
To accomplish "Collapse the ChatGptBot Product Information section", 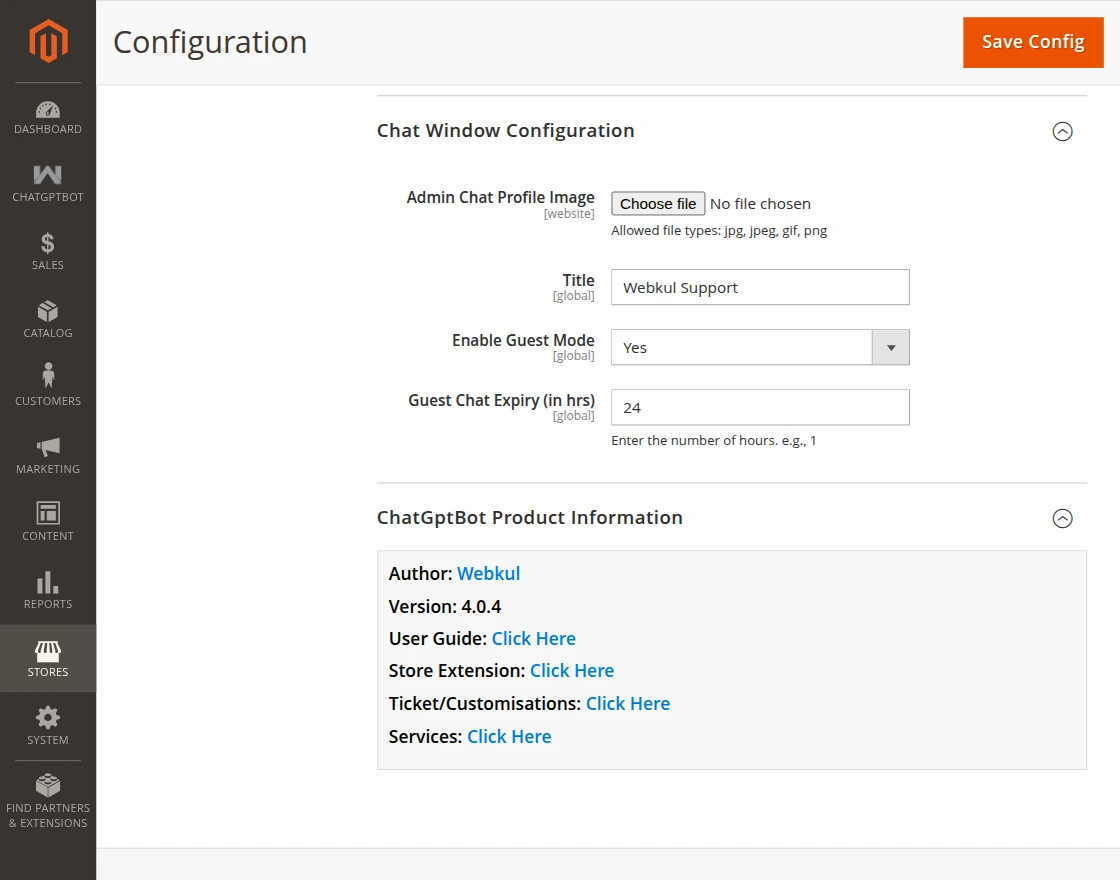I will click(1063, 518).
